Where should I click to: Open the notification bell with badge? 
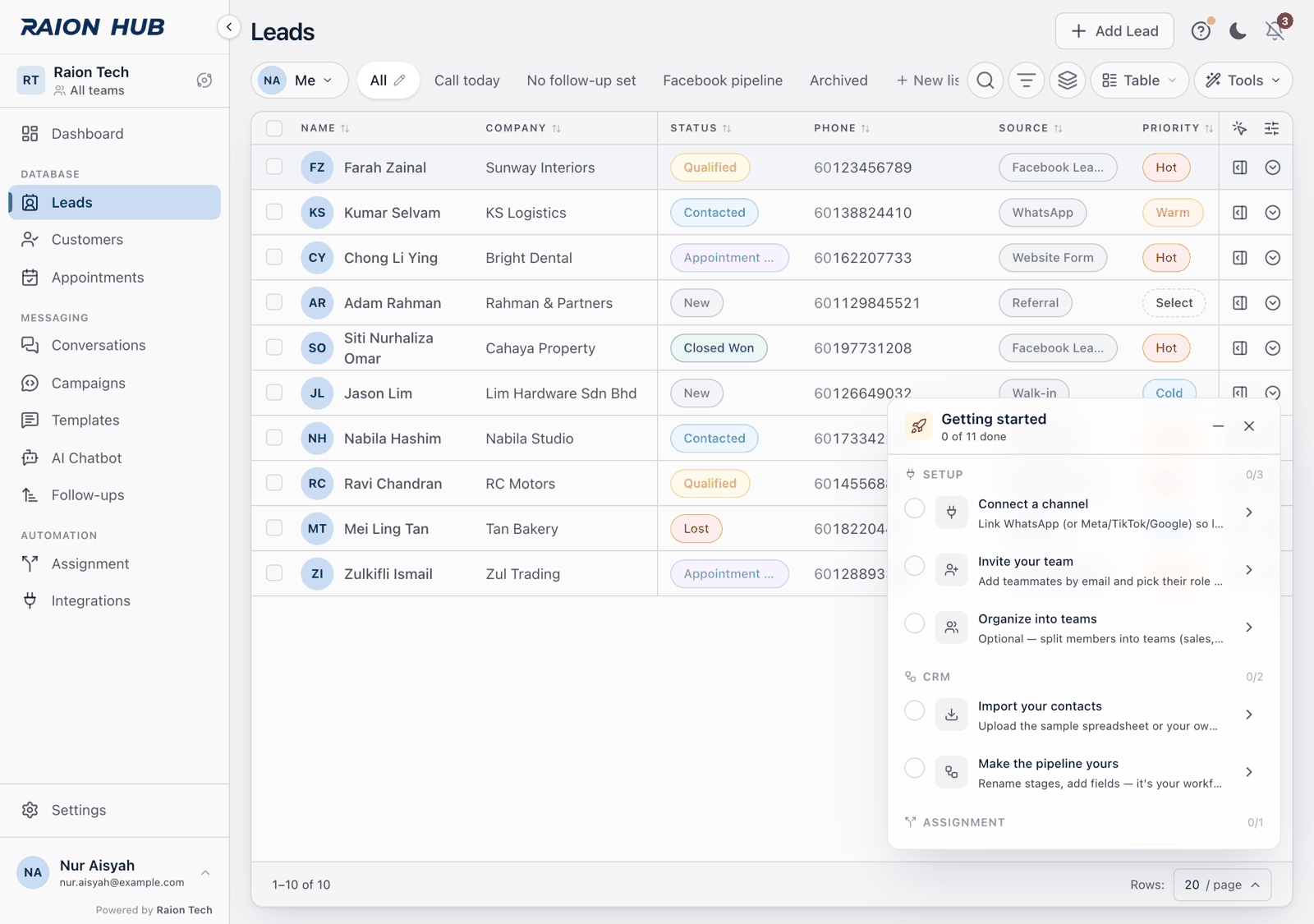tap(1275, 30)
